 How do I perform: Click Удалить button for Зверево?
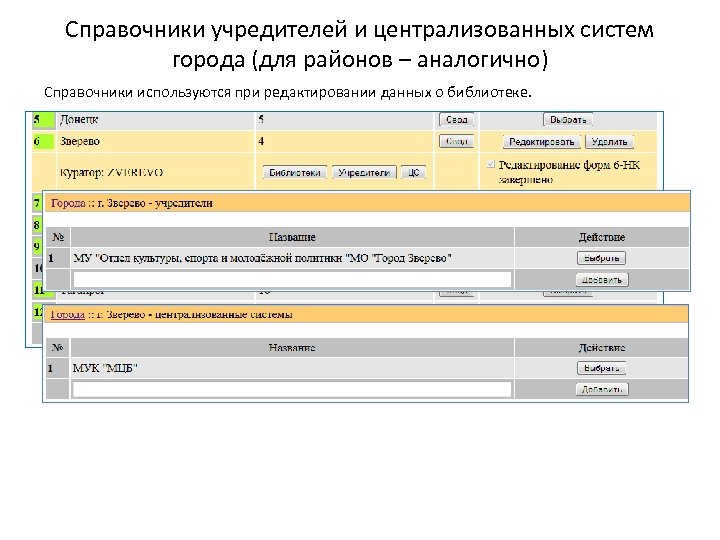[x=609, y=142]
